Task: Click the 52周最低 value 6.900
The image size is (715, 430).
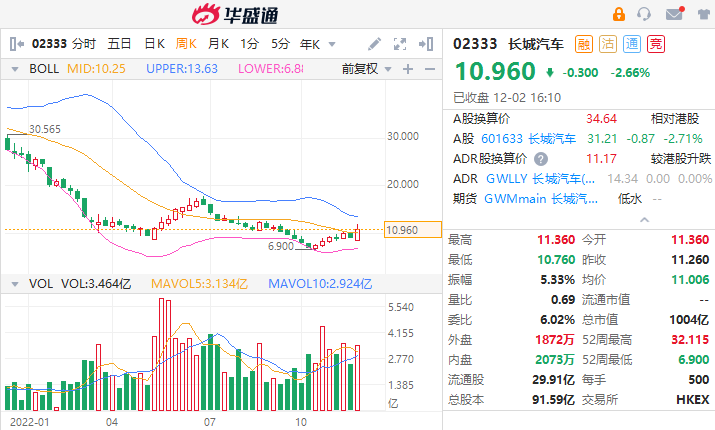Action: coord(694,360)
